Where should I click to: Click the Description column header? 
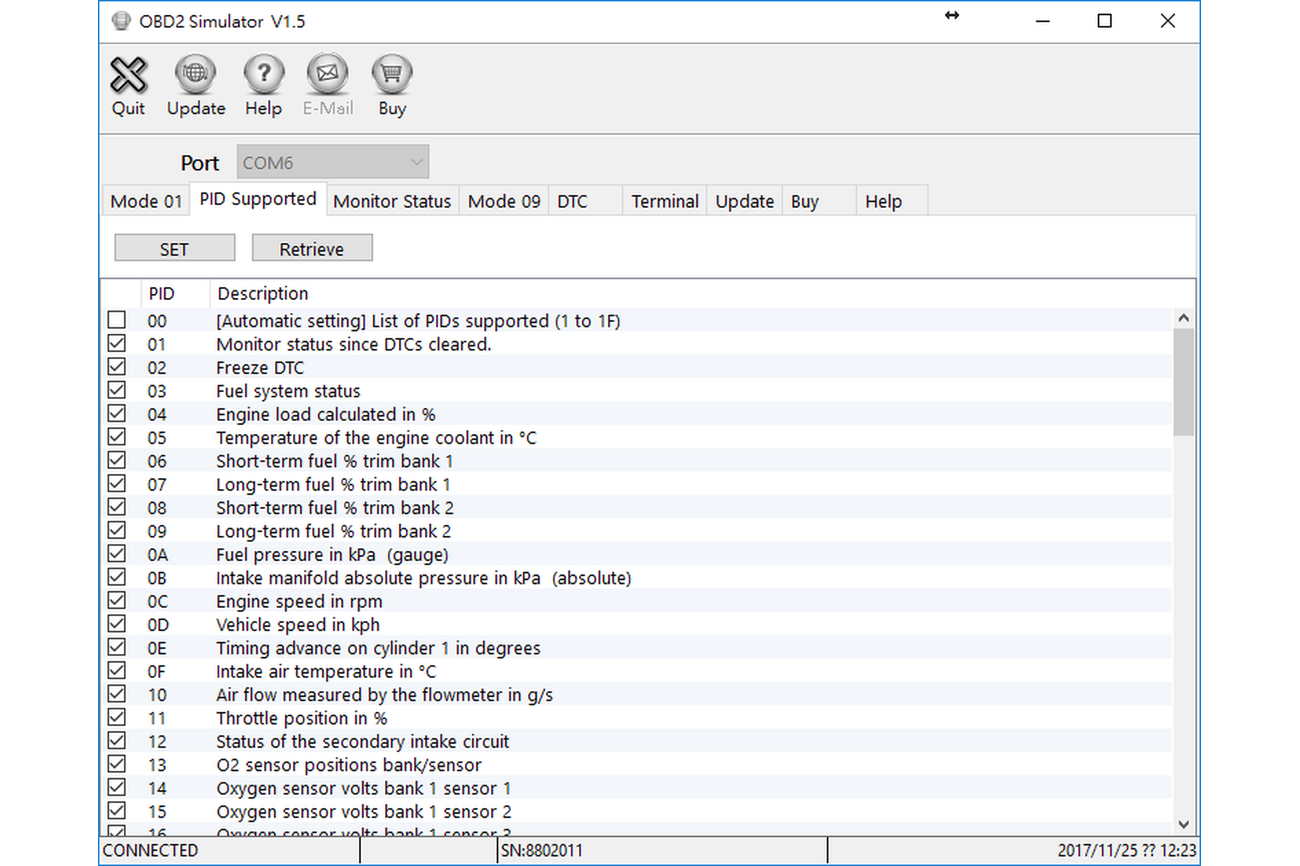click(x=263, y=294)
